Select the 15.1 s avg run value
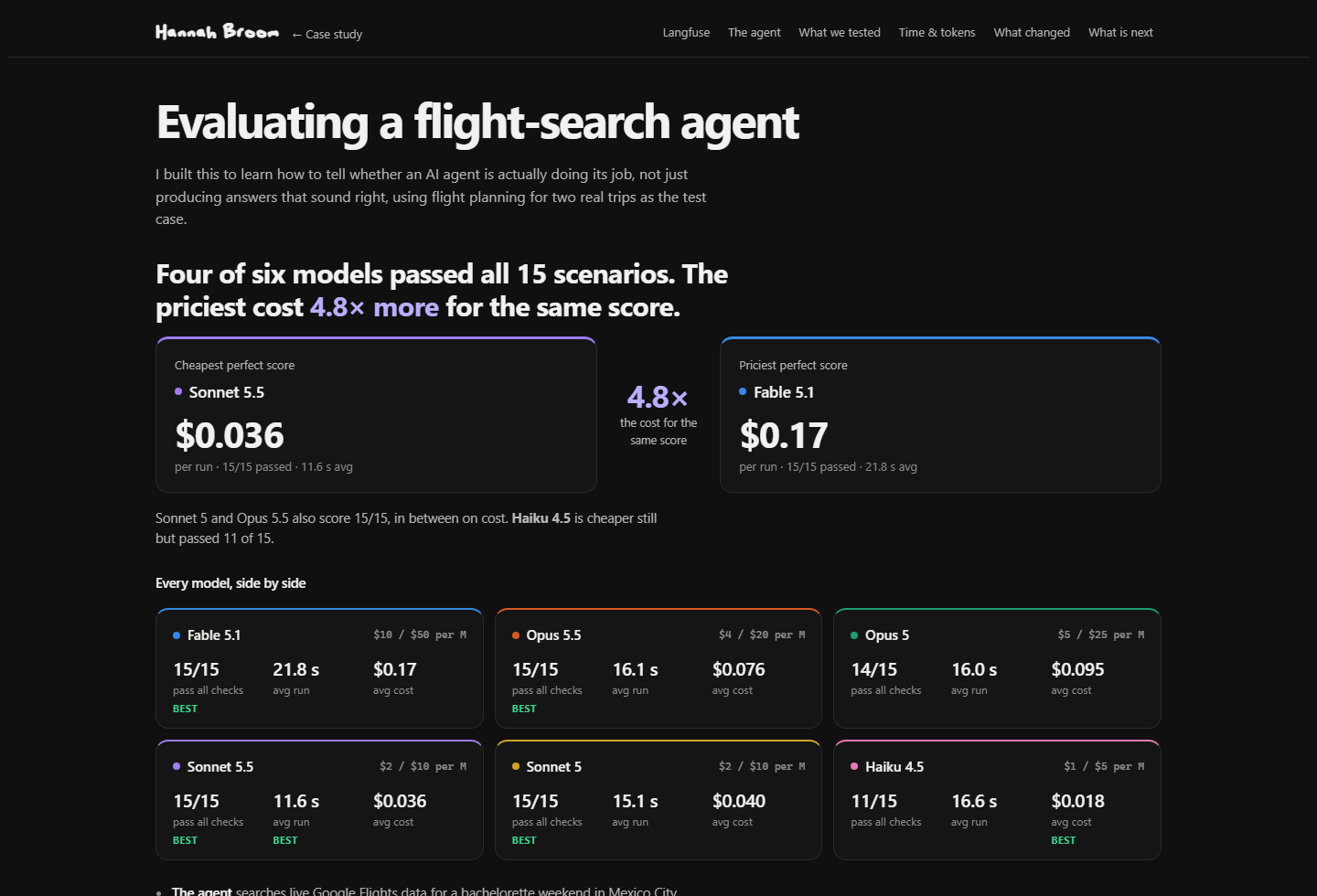This screenshot has width=1317, height=896. pyautogui.click(x=636, y=802)
